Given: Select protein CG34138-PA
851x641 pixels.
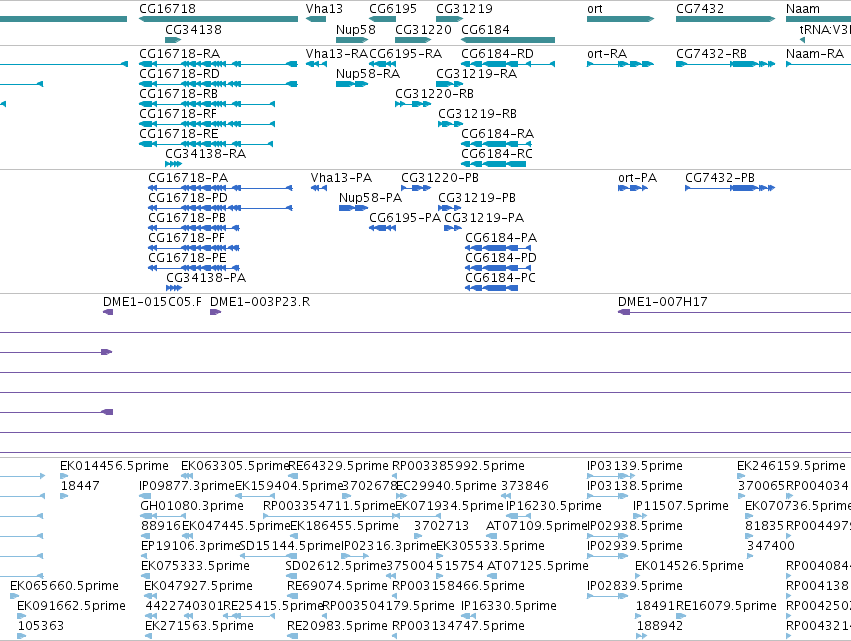Looking at the screenshot, I should [x=206, y=278].
